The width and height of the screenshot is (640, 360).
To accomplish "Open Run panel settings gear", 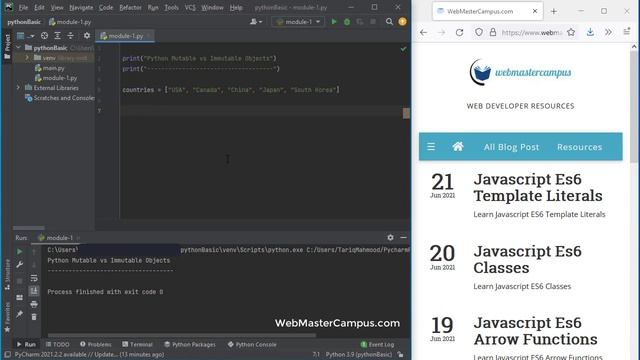I will coord(390,237).
